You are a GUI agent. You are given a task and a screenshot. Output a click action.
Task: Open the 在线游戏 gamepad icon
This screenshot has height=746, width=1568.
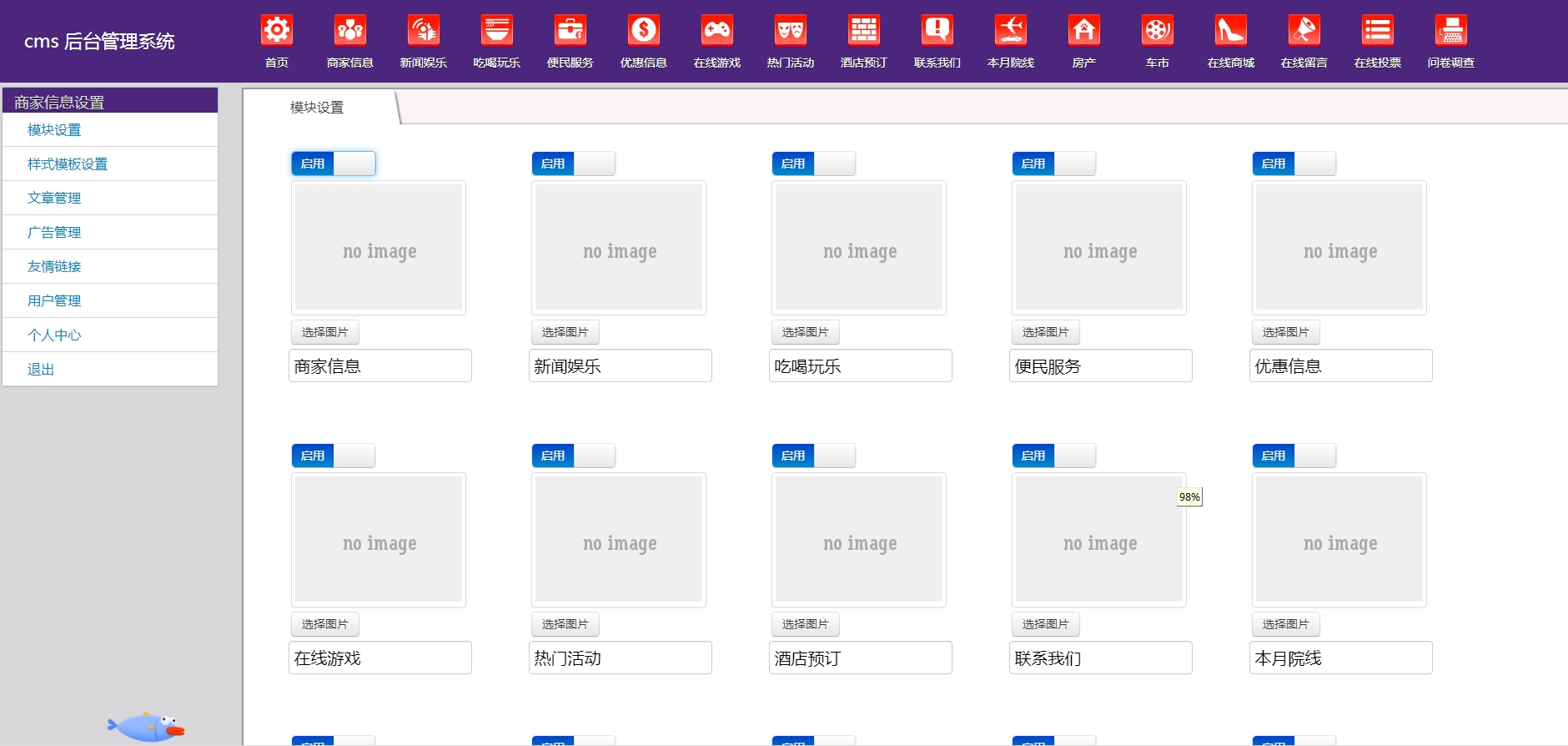[x=717, y=30]
